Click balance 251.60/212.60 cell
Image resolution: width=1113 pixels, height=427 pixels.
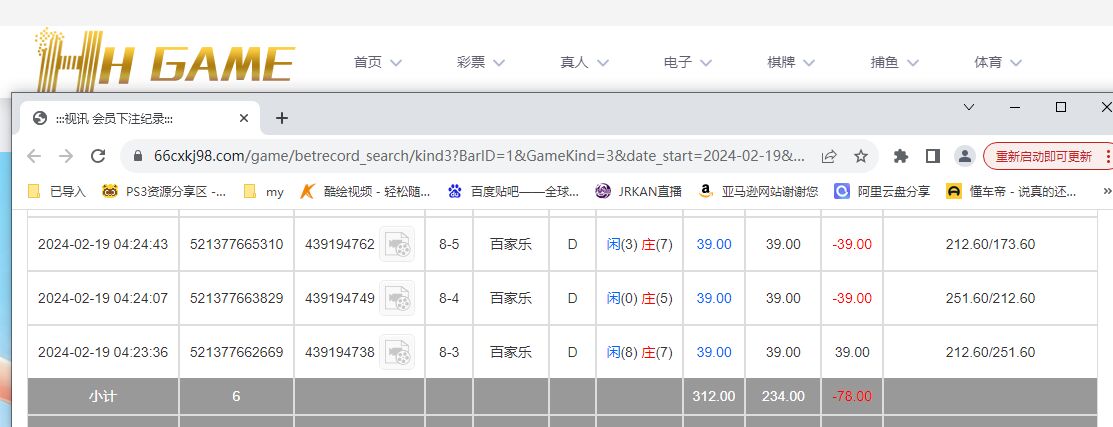coord(990,298)
